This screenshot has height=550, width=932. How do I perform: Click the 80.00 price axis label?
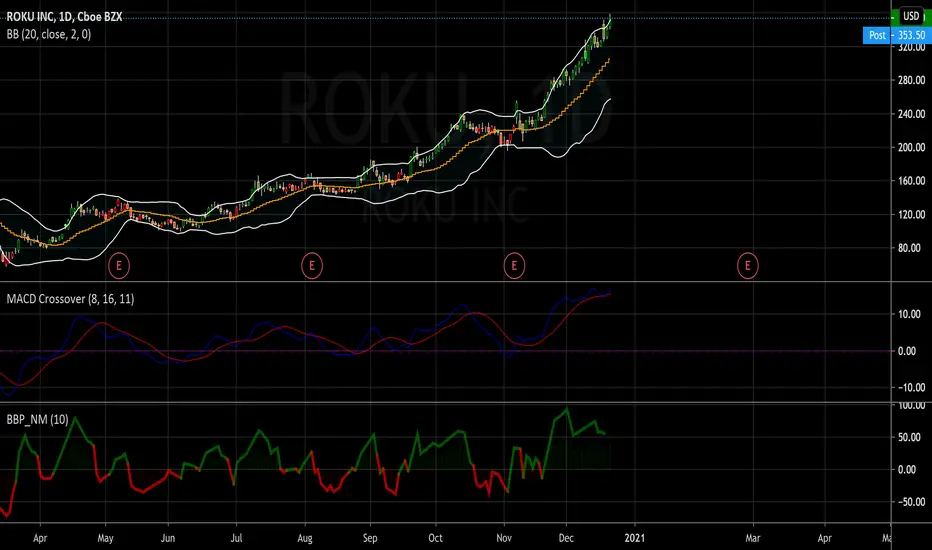(x=909, y=247)
